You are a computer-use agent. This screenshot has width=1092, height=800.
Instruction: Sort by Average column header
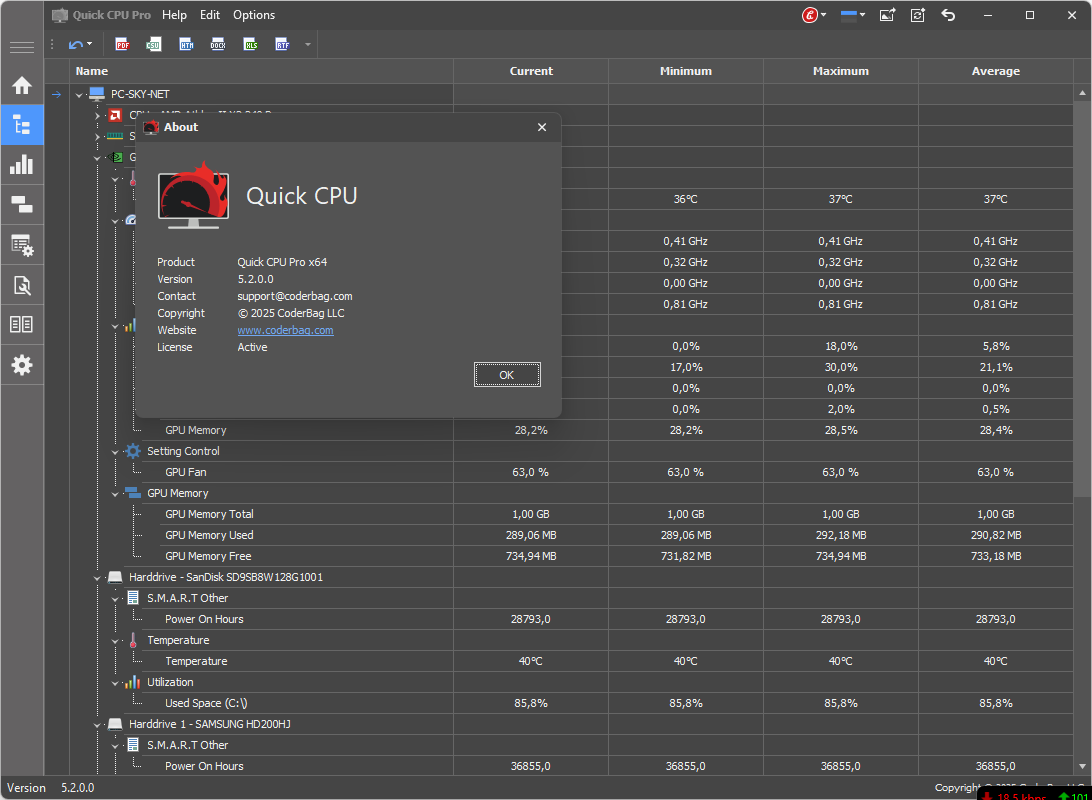(996, 71)
